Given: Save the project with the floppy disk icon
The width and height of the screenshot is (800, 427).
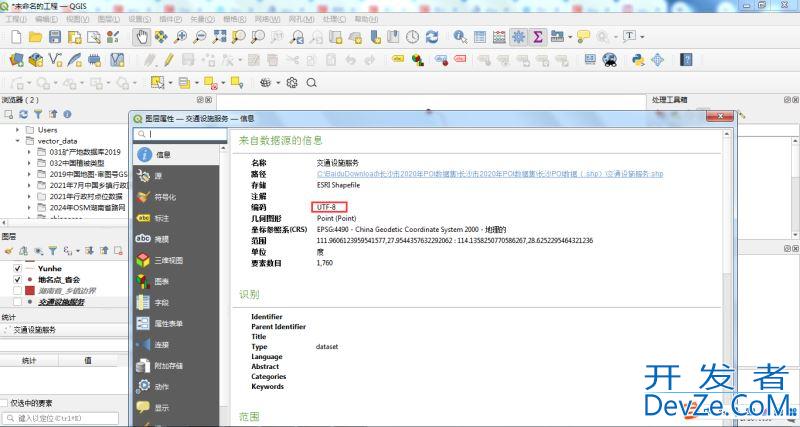Looking at the screenshot, I should tap(55, 37).
